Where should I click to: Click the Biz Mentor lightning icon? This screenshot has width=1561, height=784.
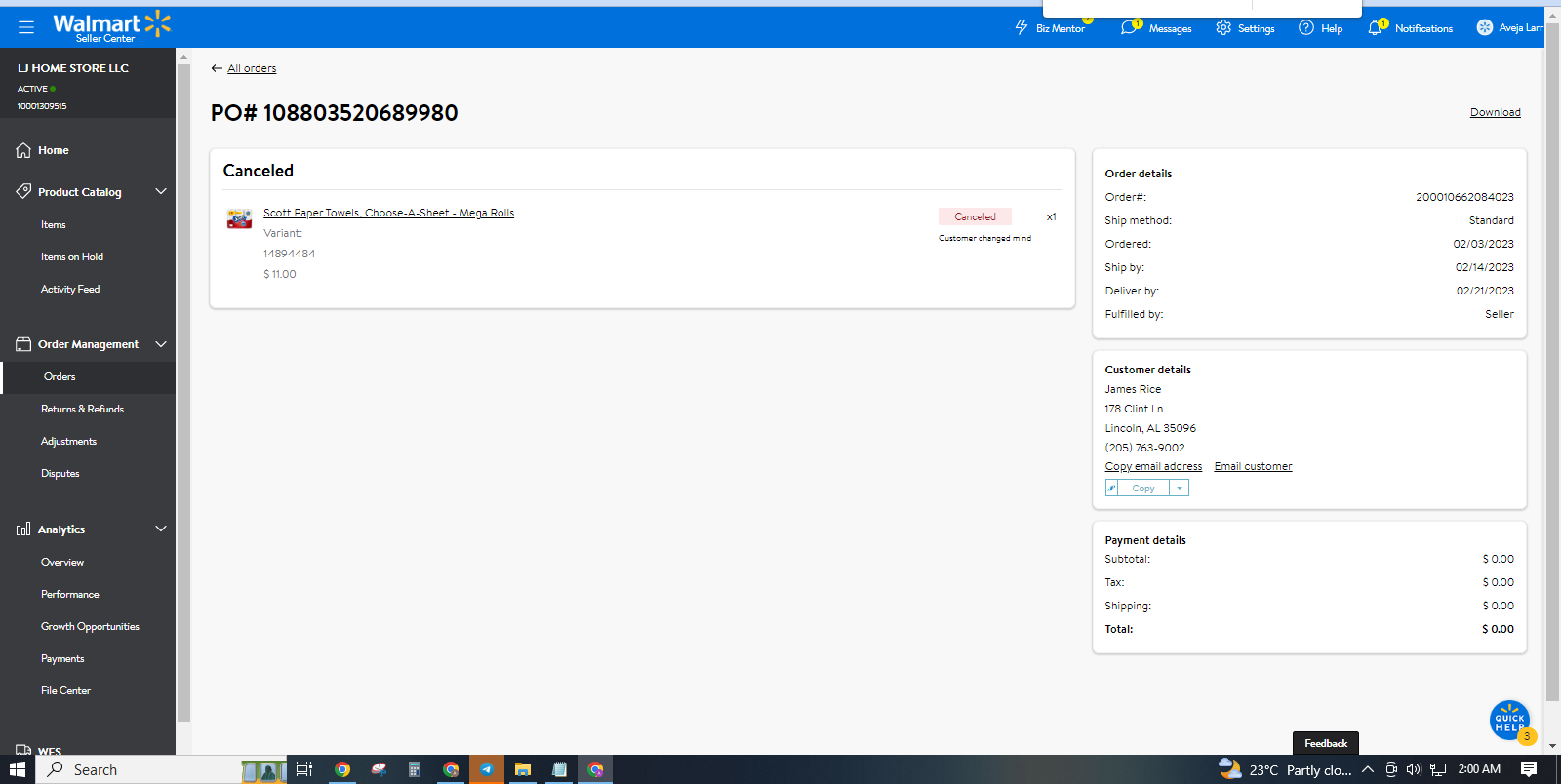click(x=1021, y=27)
